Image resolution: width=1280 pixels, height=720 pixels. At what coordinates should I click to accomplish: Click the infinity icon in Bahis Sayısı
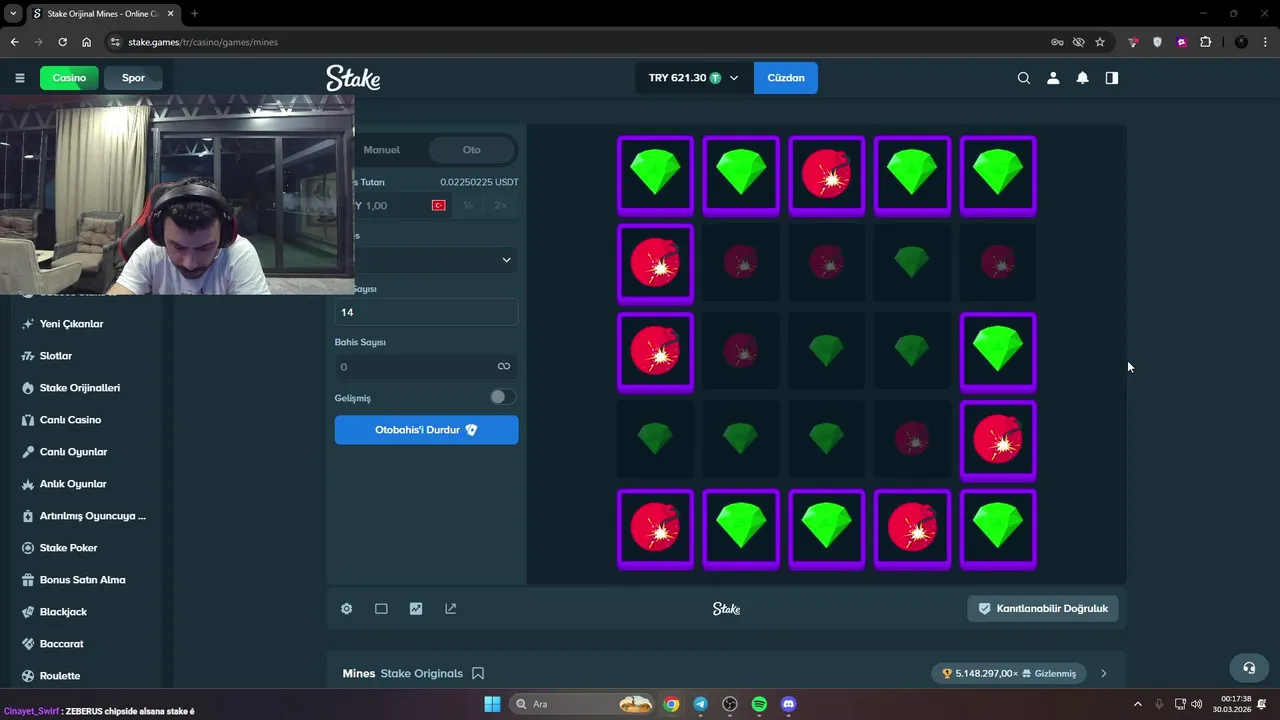pyautogui.click(x=504, y=366)
